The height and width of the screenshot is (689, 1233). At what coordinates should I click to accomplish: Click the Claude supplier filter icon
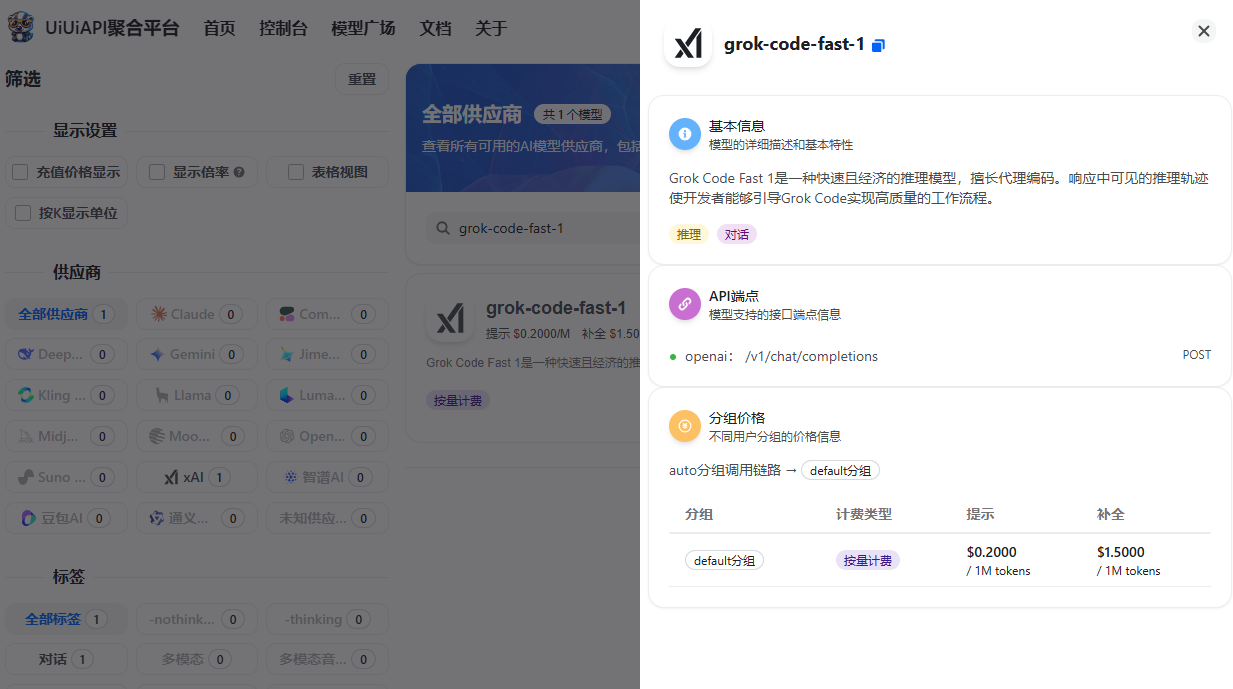[158, 313]
